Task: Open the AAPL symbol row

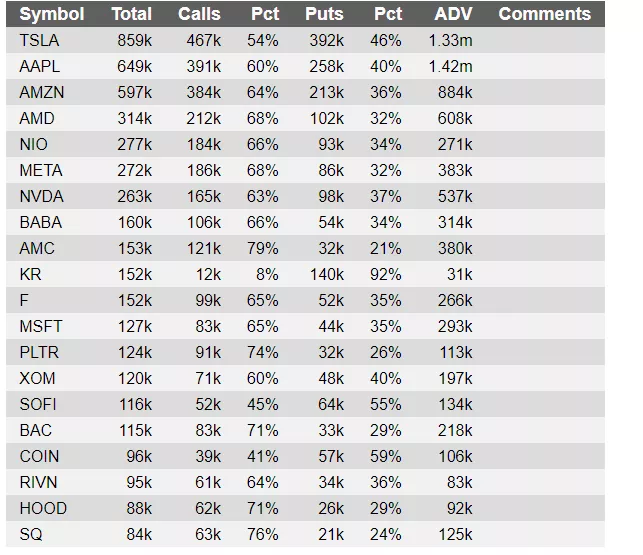Action: coord(40,66)
